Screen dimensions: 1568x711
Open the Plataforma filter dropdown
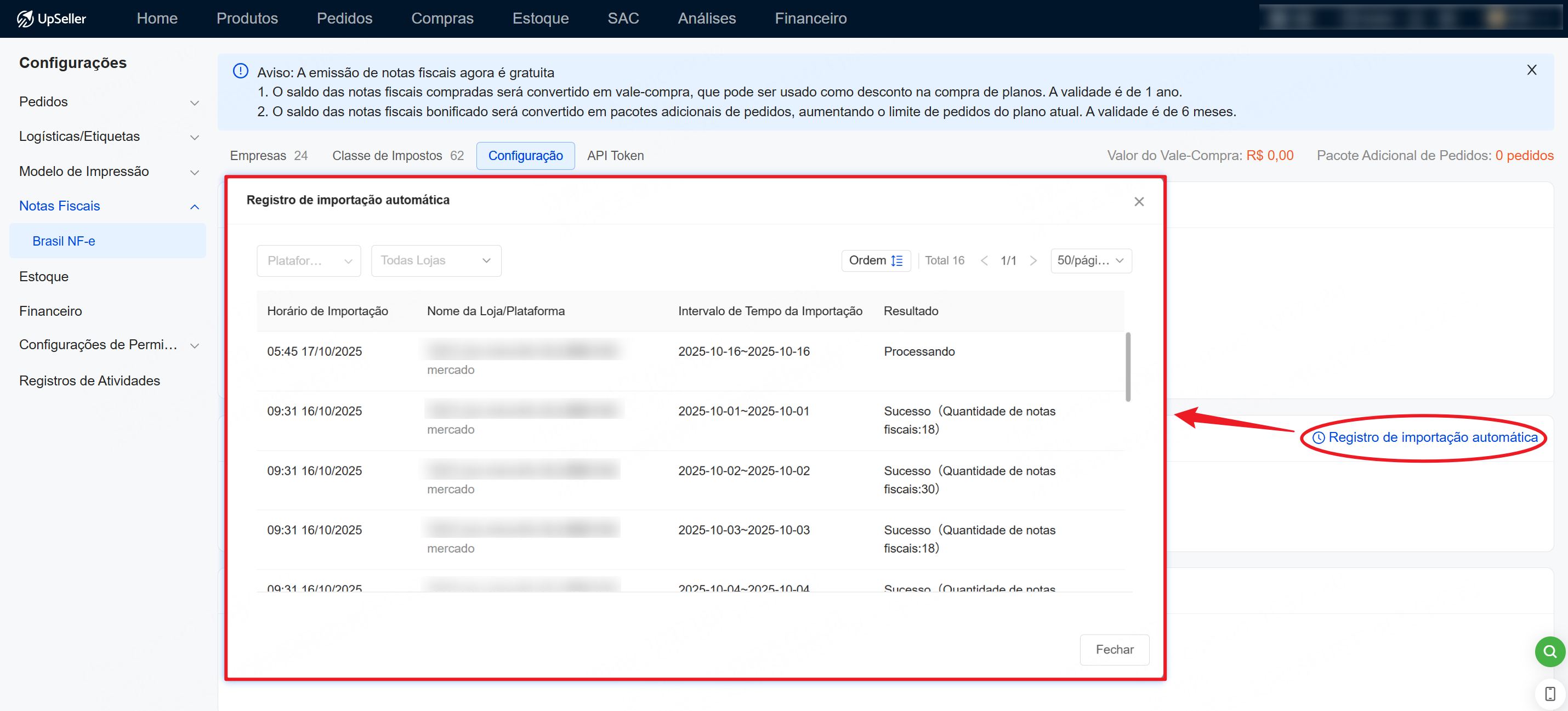pyautogui.click(x=309, y=260)
